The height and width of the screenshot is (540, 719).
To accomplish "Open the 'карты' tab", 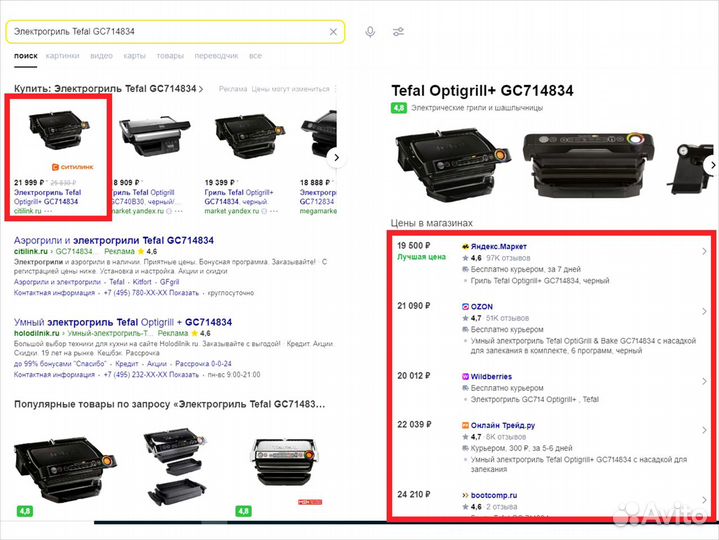I will tap(134, 56).
